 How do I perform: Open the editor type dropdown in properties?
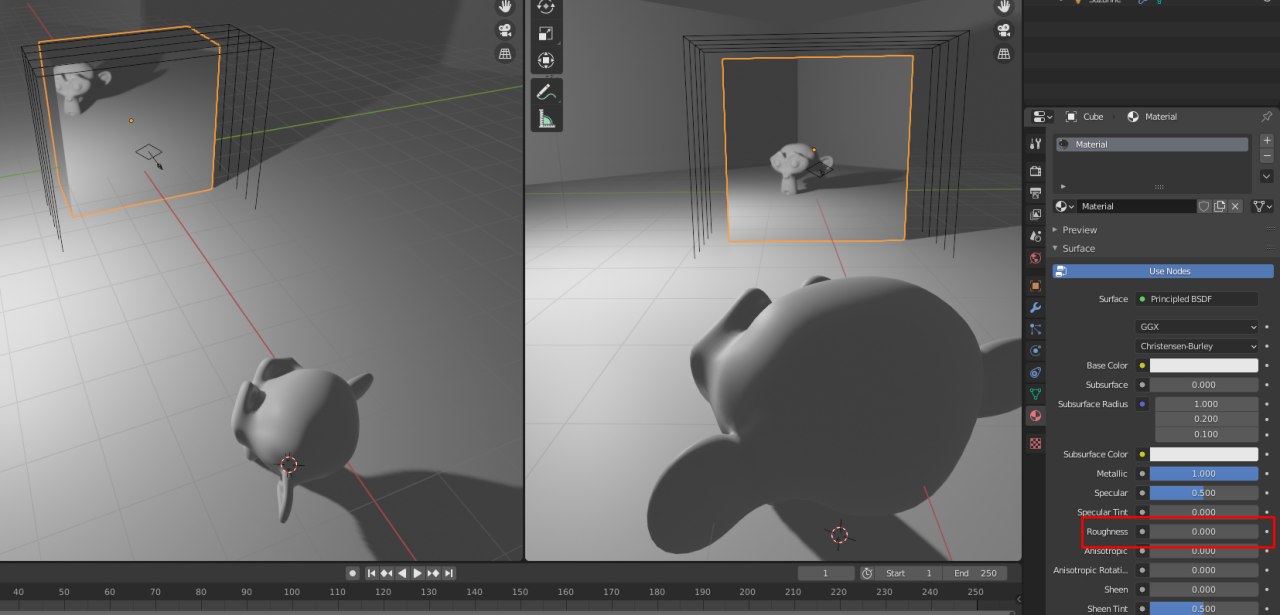tap(1043, 117)
